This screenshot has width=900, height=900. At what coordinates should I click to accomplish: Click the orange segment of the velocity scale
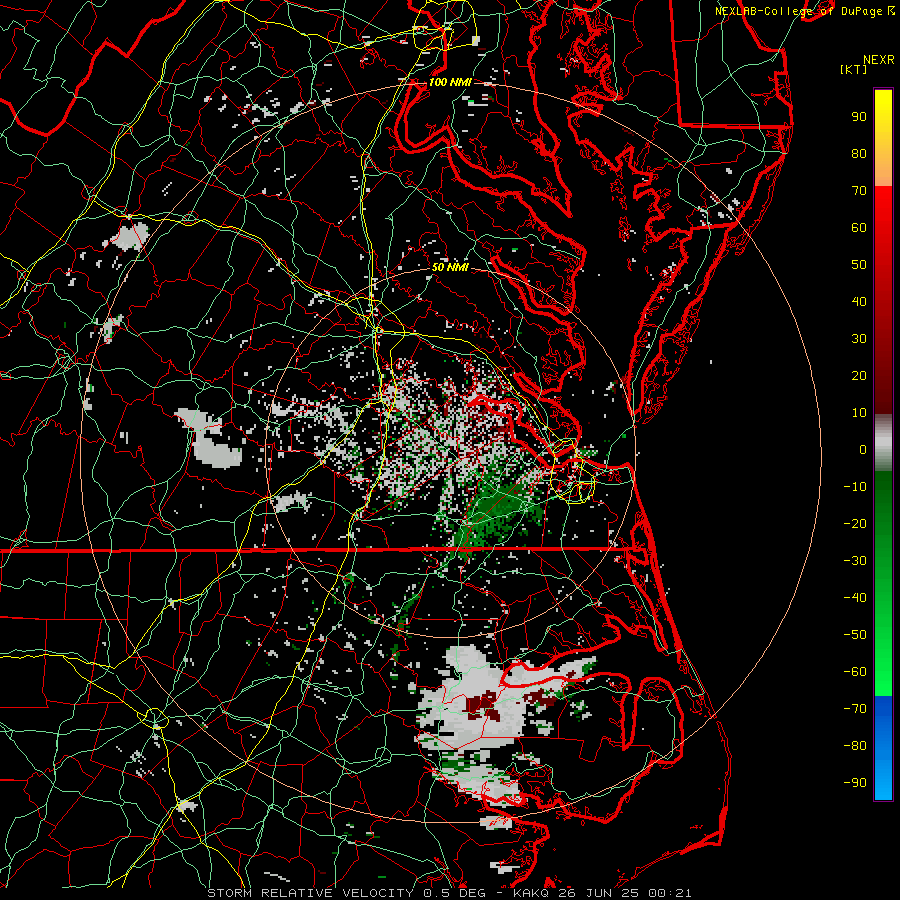[883, 170]
